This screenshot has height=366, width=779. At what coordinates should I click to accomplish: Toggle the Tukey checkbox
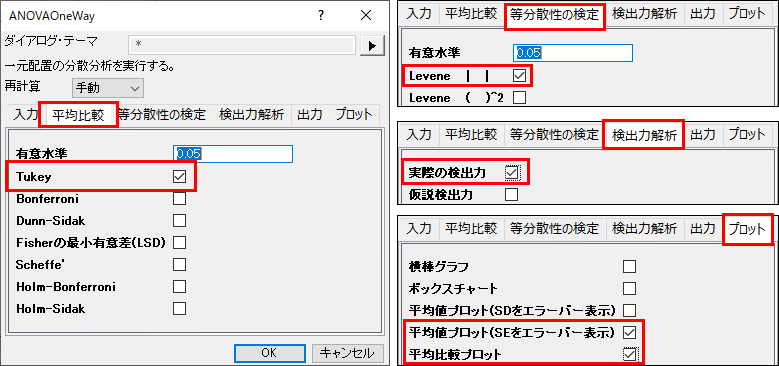click(179, 176)
